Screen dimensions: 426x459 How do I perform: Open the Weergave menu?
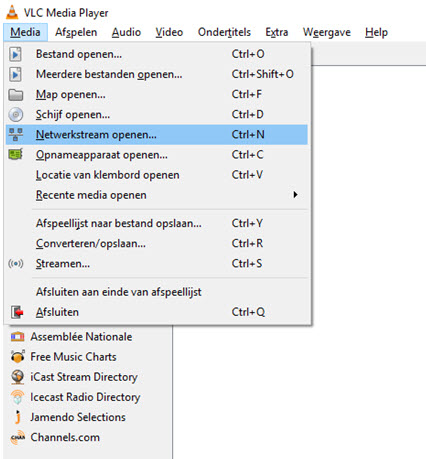click(327, 32)
